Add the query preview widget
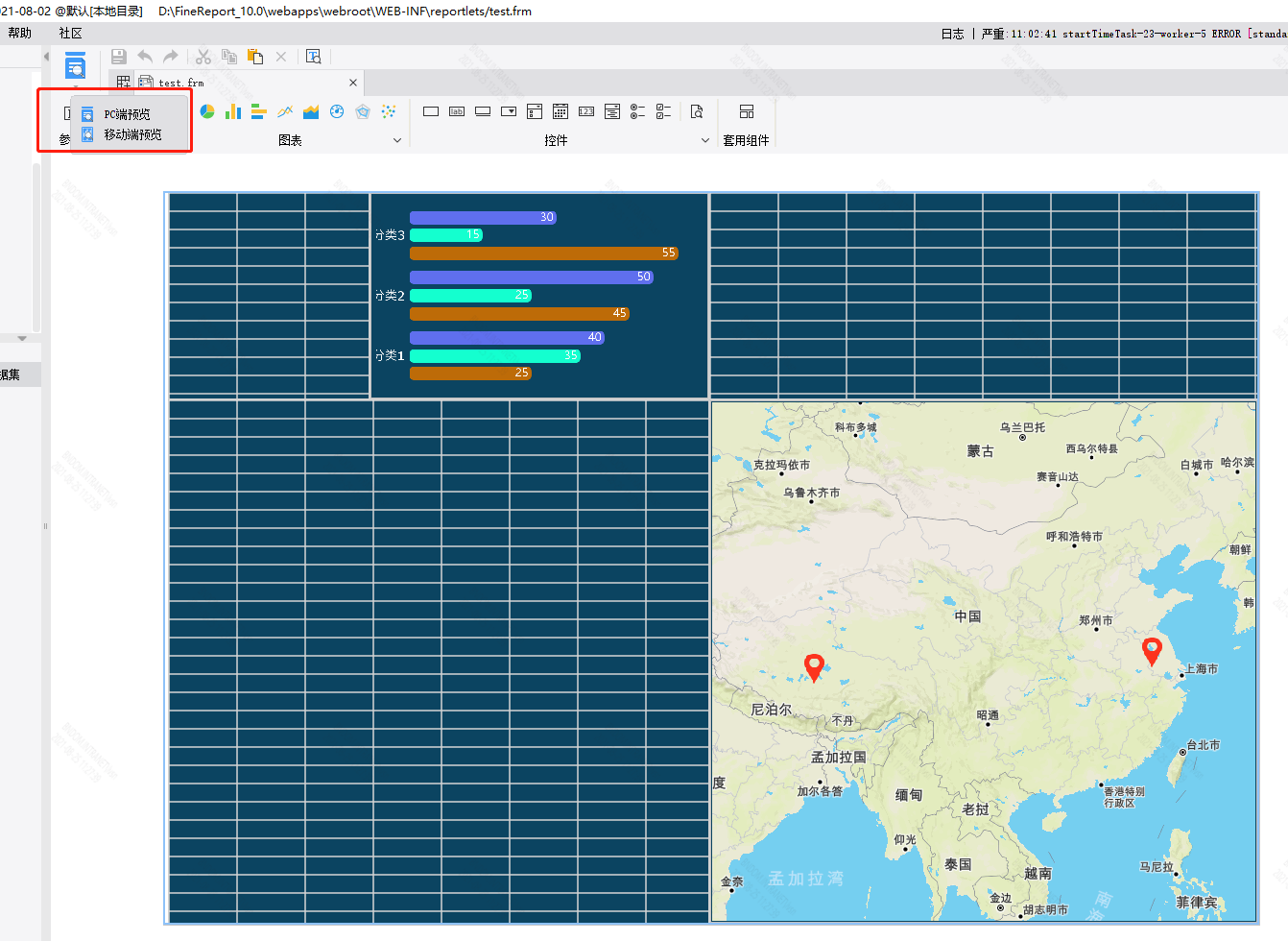The width and height of the screenshot is (1288, 941). click(x=697, y=111)
